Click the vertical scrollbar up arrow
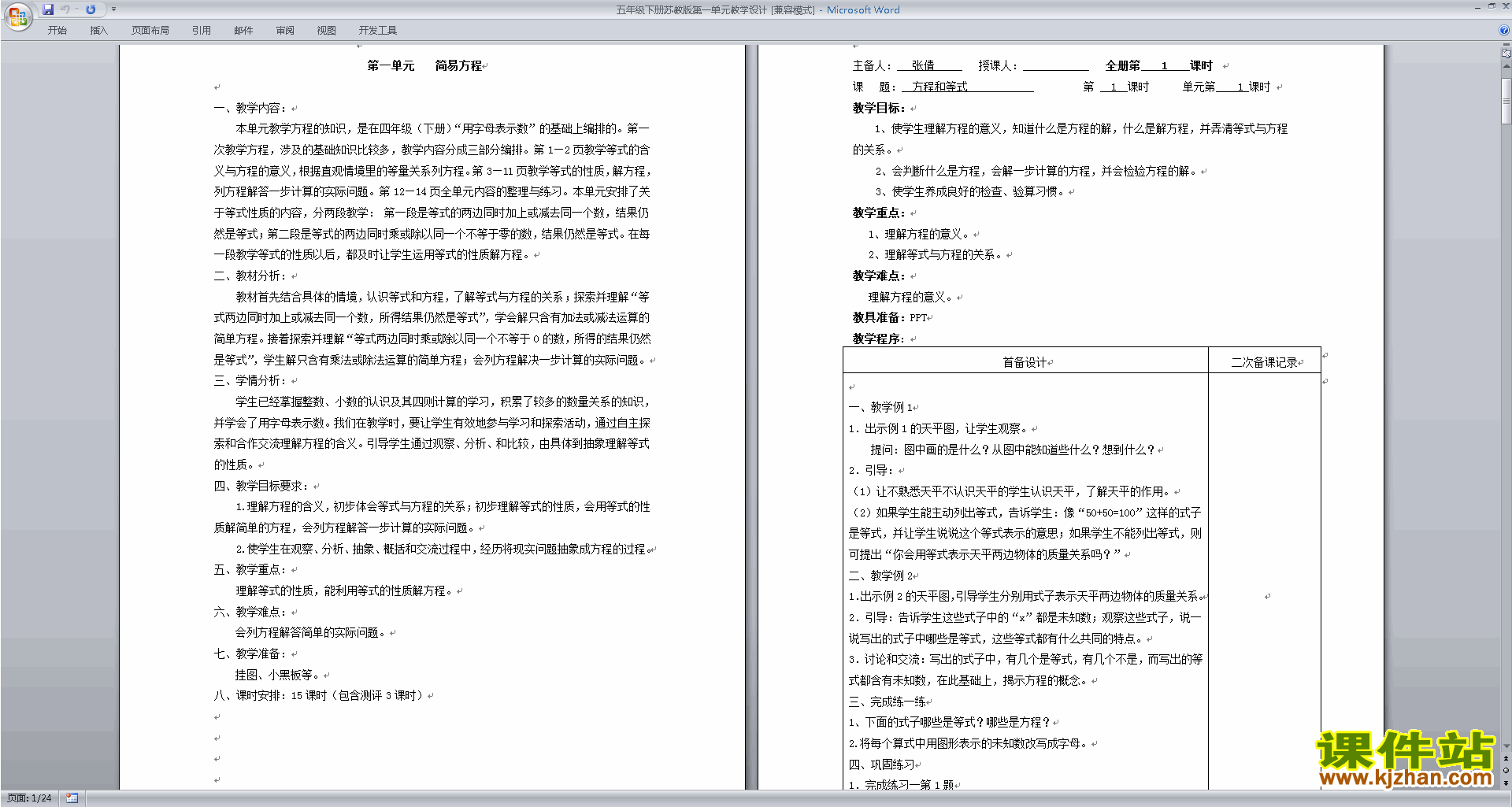This screenshot has height=807, width=1512. point(1506,67)
